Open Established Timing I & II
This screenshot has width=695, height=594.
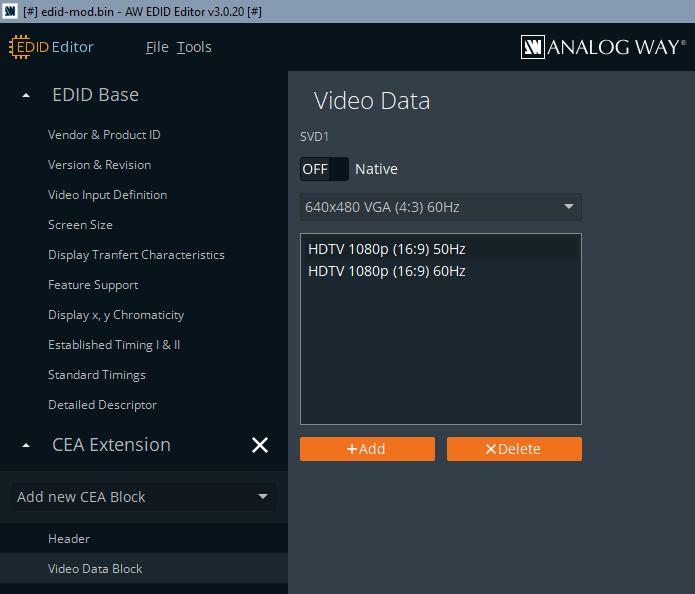tap(114, 345)
